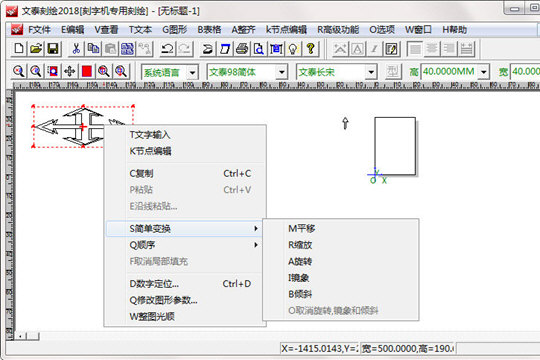Select I镜象 from the submenu
540x360 pixels.
[341, 278]
